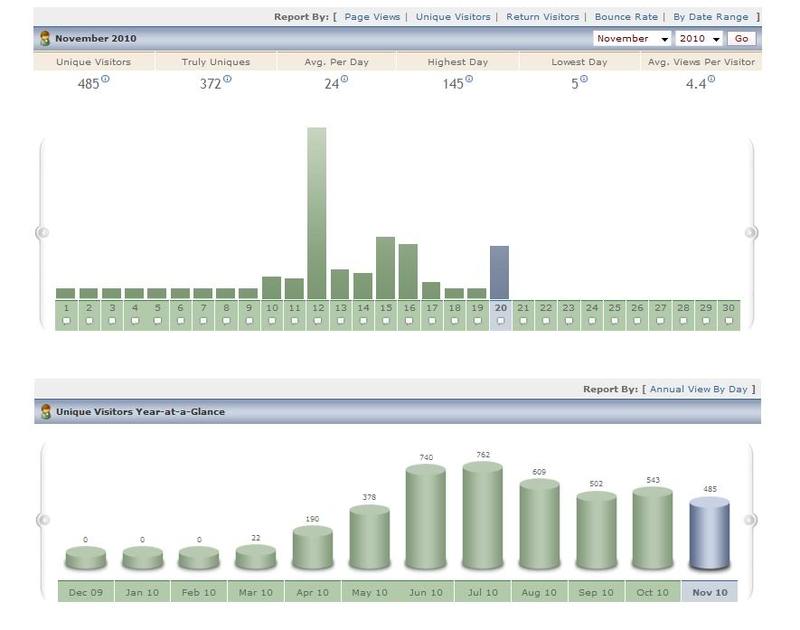800x630 pixels.
Task: Select day 21 label in the daily axis
Action: coord(523,308)
